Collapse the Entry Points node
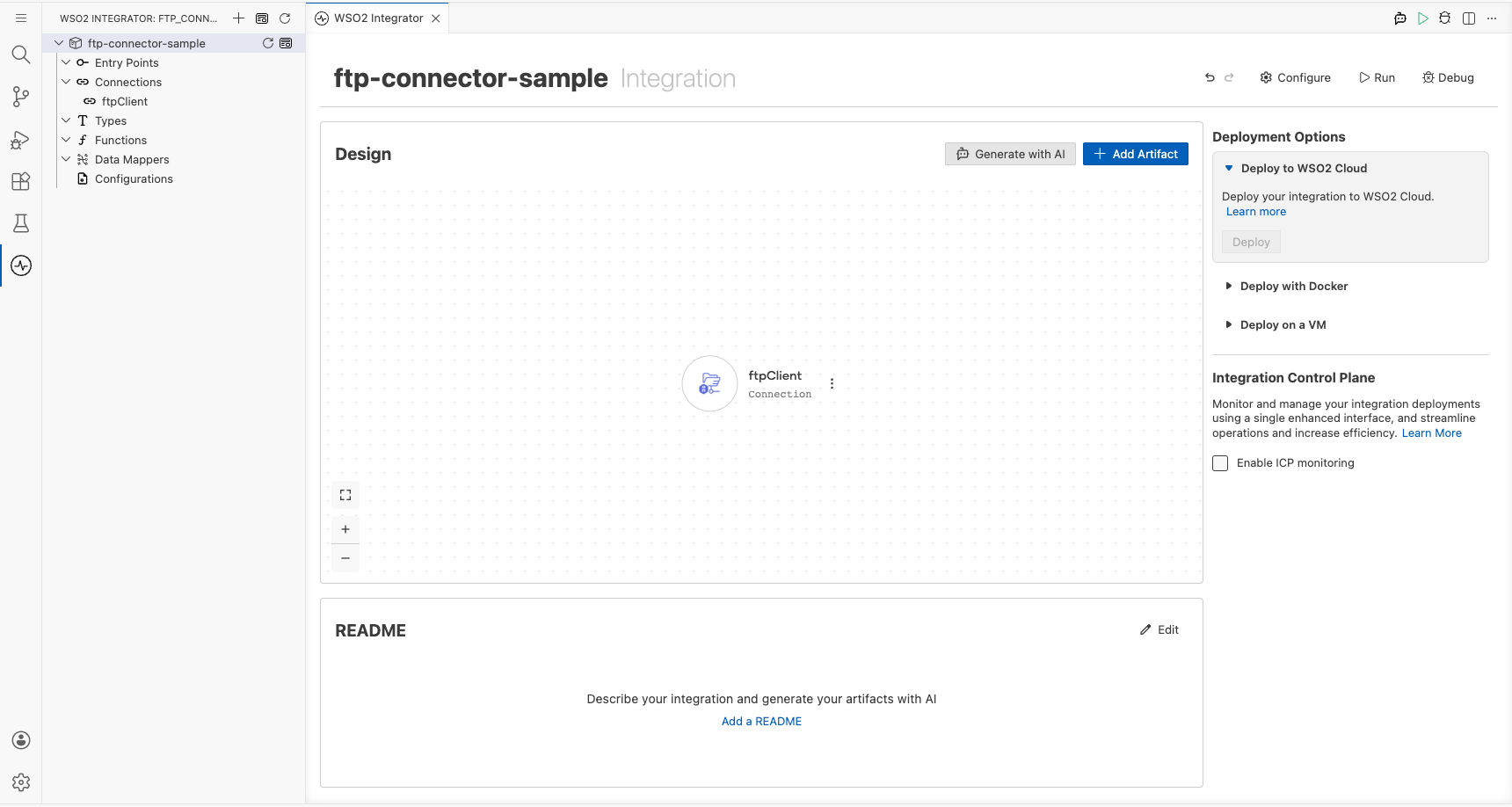This screenshot has height=807, width=1512. 66,62
